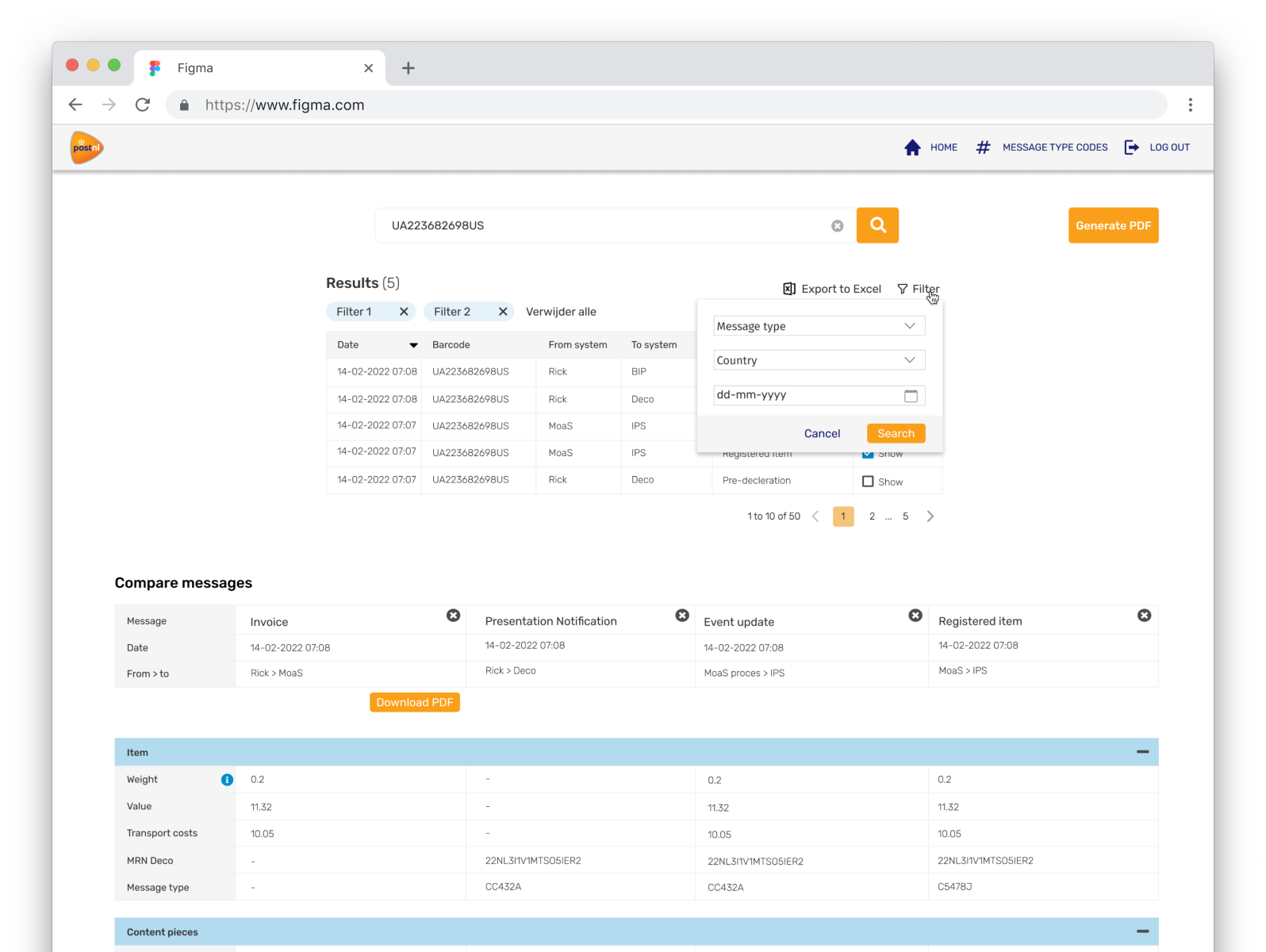Collapse the Content pieces section
This screenshot has height=952, width=1266.
(1142, 931)
